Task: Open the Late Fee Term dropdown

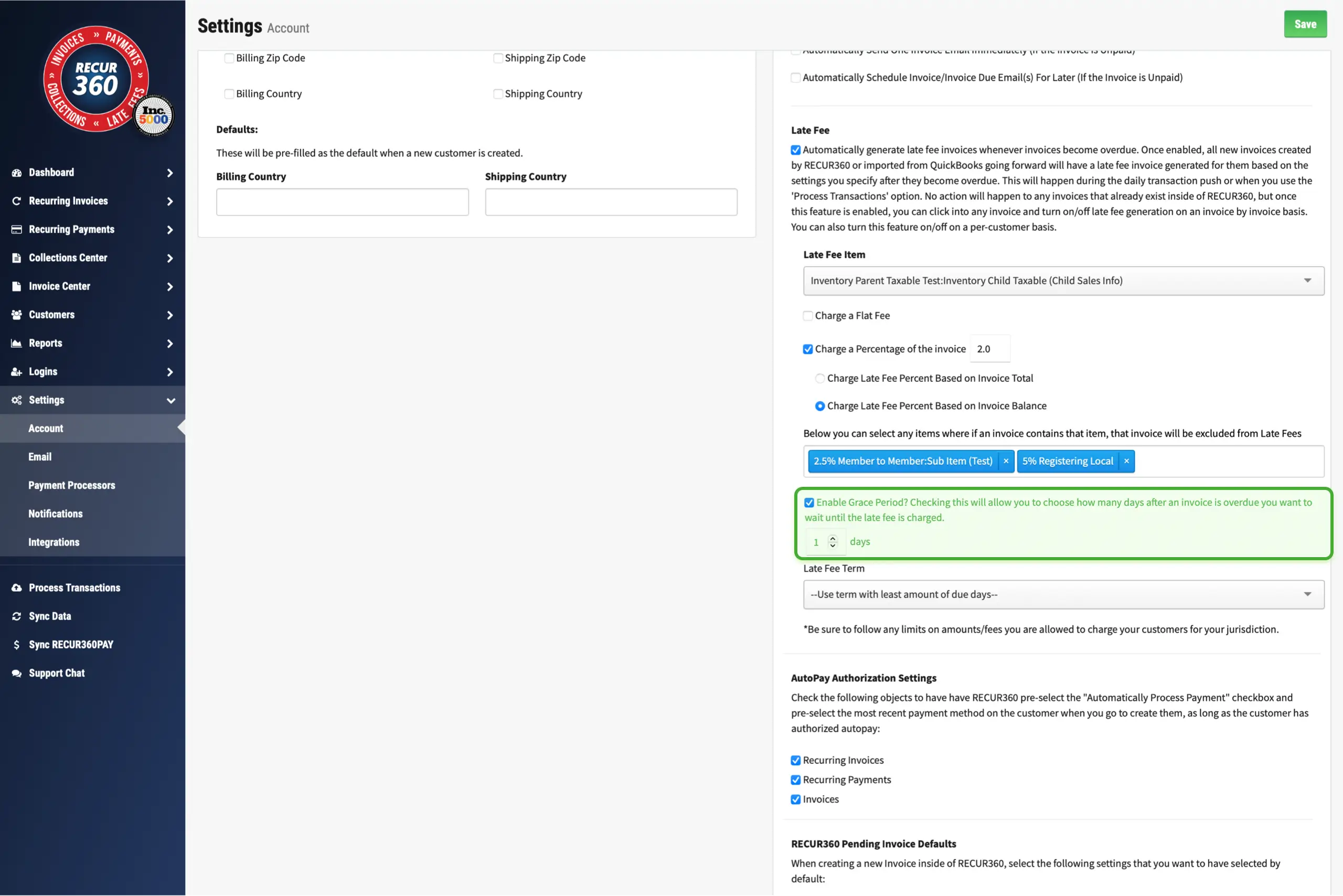Action: click(1063, 595)
